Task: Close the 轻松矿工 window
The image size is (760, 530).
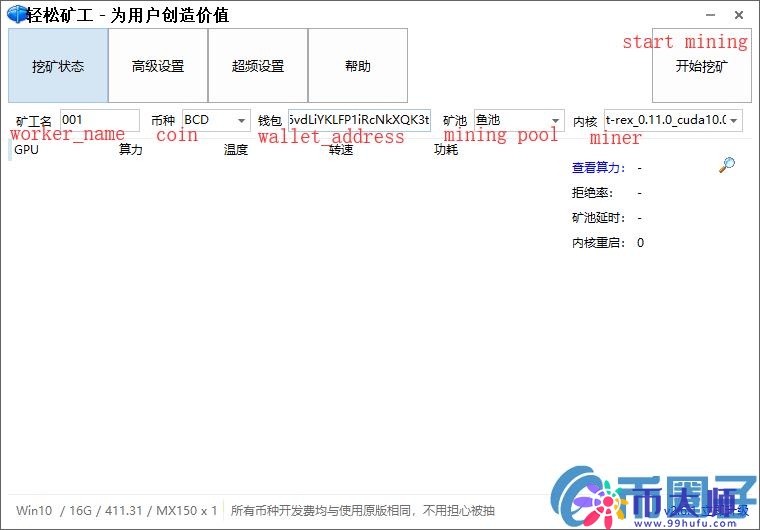Action: coord(739,15)
